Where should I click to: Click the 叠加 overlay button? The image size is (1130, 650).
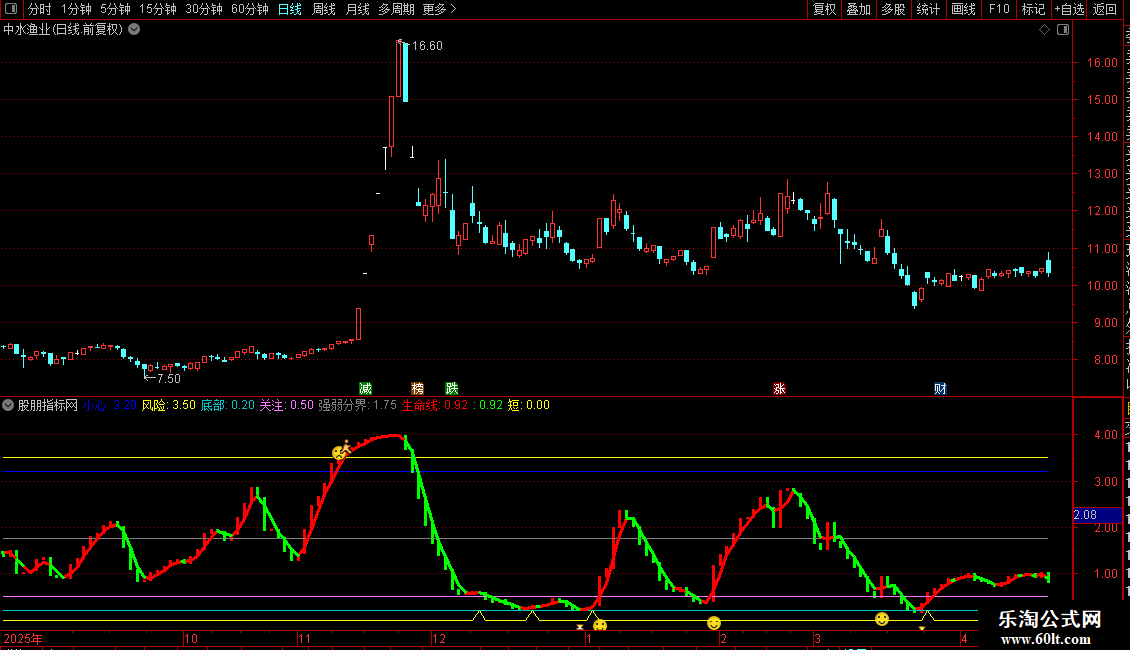858,9
